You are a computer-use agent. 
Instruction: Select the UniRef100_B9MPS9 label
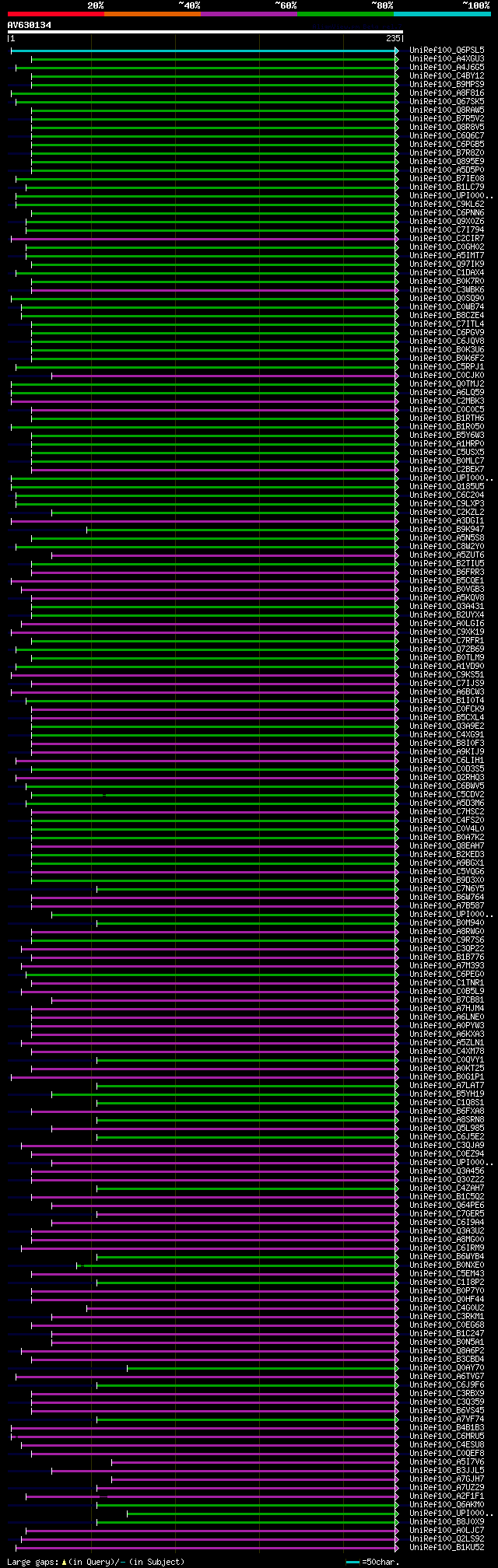point(447,85)
